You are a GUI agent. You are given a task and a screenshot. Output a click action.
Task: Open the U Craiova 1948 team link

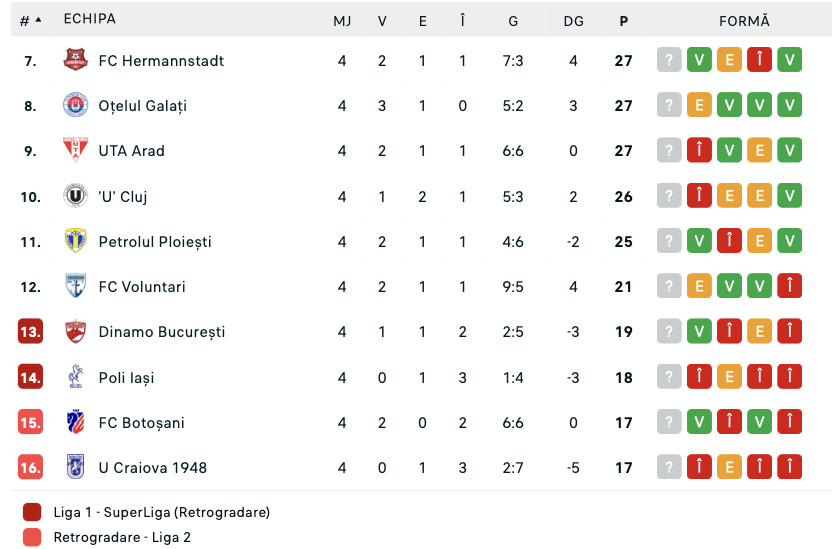click(152, 467)
